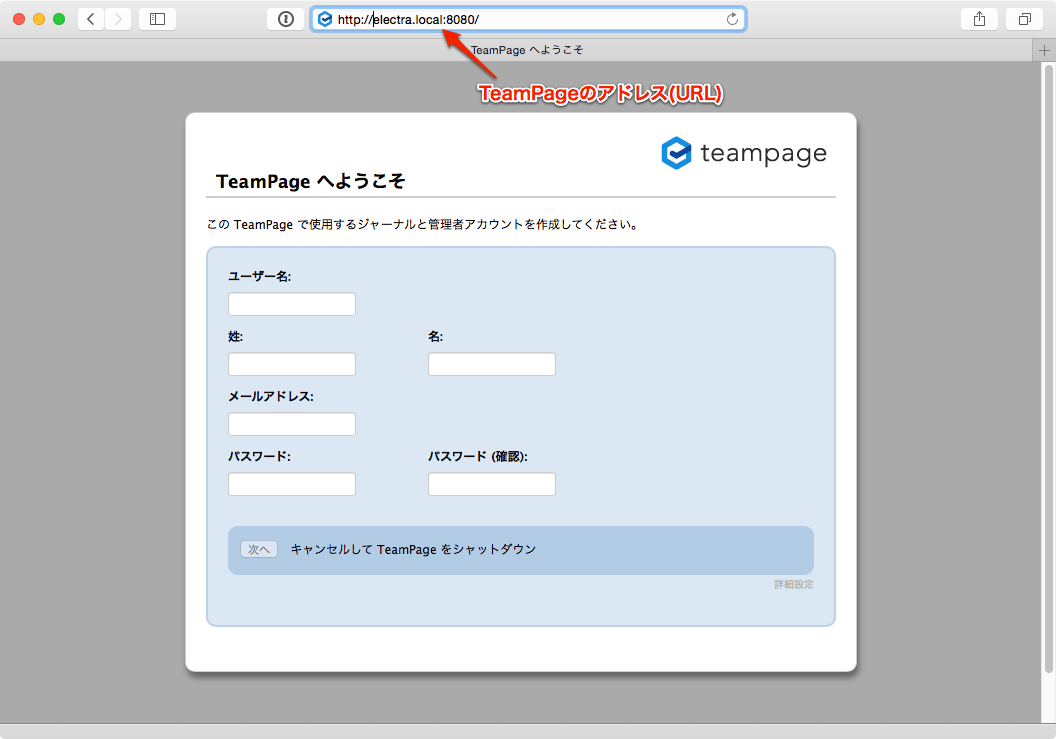Image resolution: width=1056 pixels, height=739 pixels.
Task: Select the TeamPage へようこそ tab
Action: (527, 50)
